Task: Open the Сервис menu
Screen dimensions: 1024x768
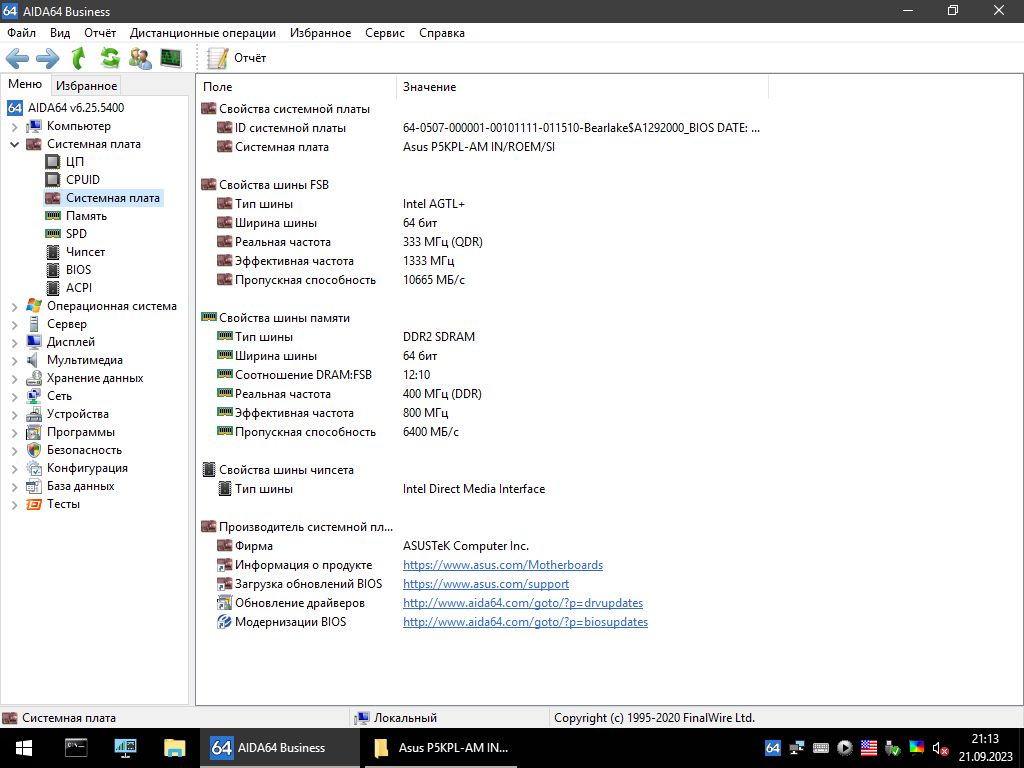Action: coord(385,33)
